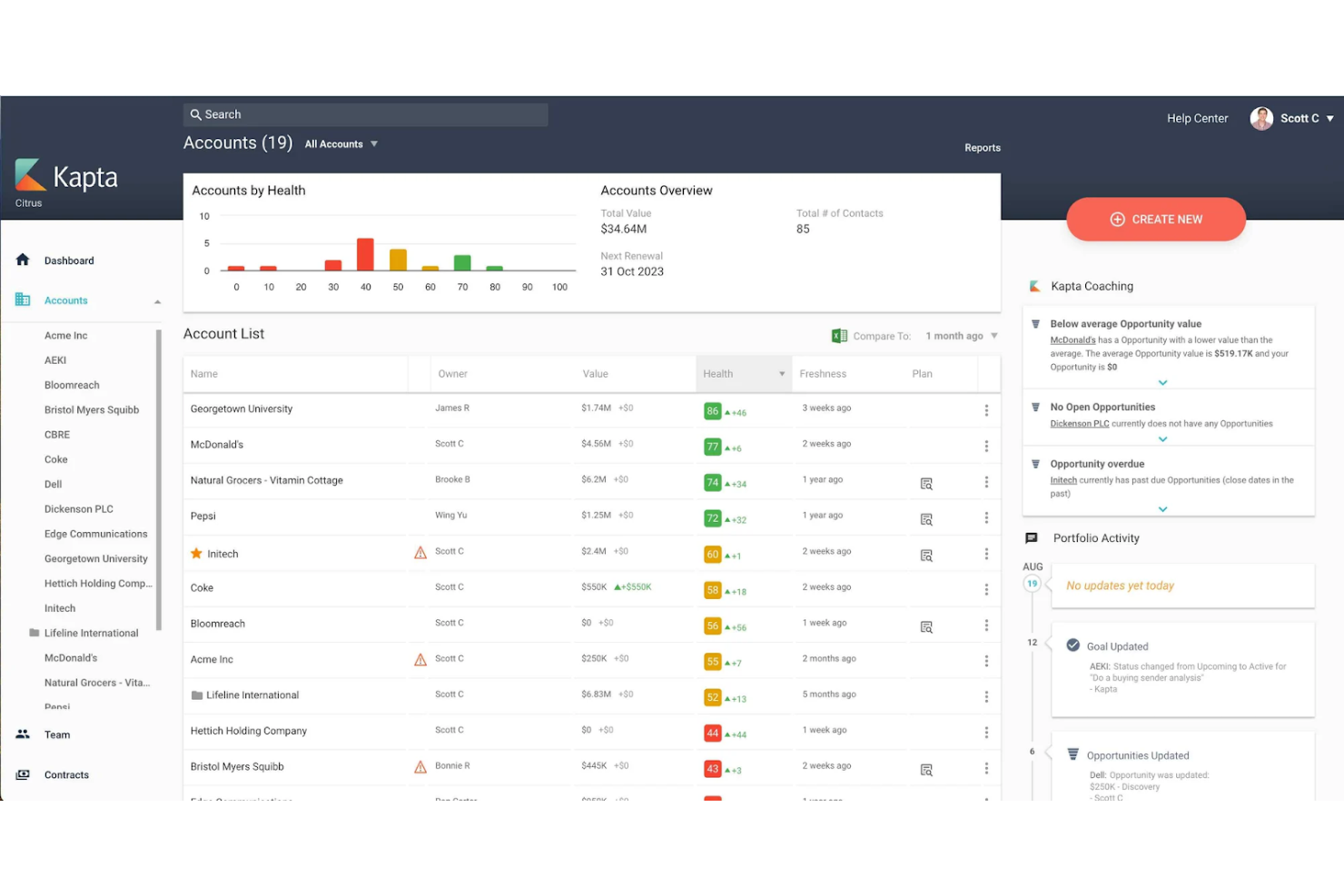
Task: Click warning triangle icon on Initech row
Action: (420, 552)
